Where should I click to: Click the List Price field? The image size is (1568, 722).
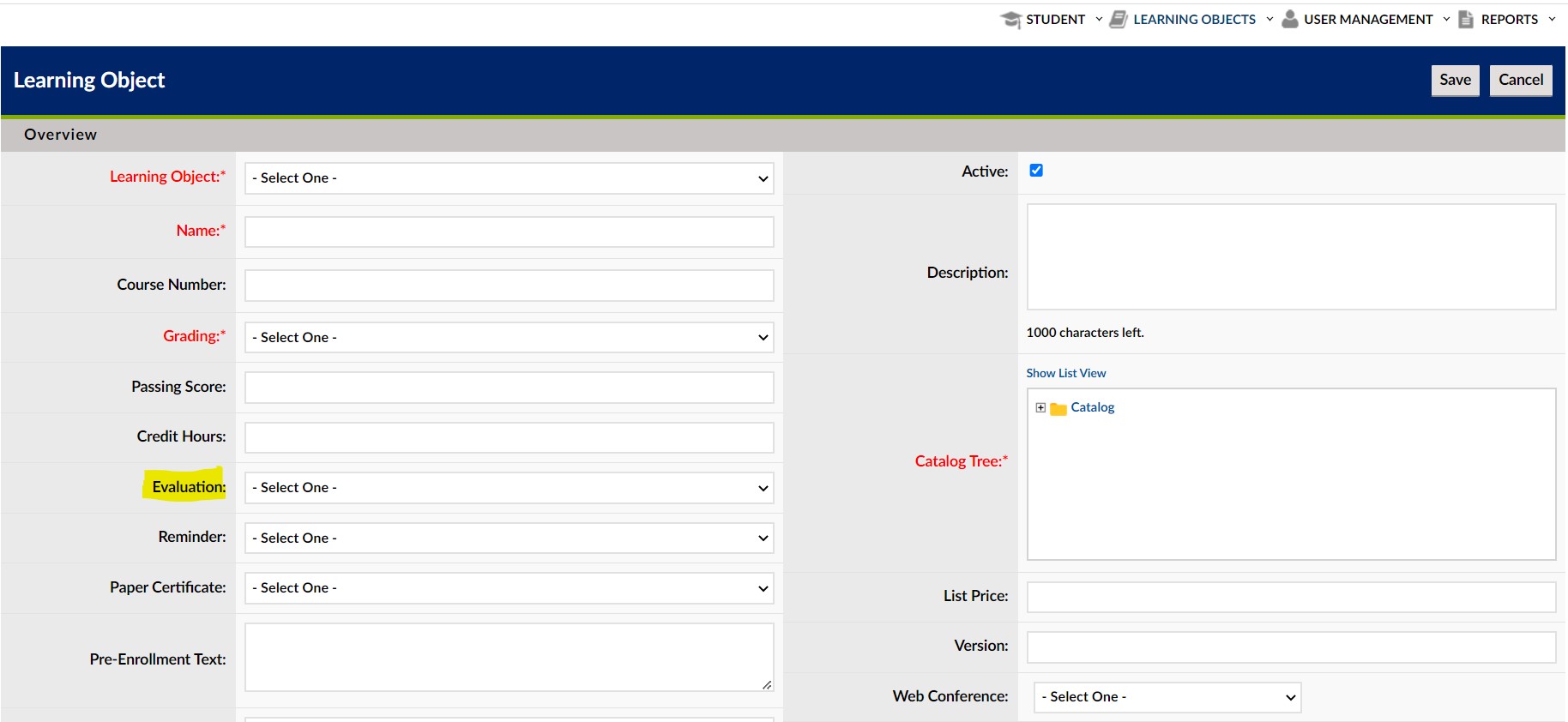point(1291,597)
